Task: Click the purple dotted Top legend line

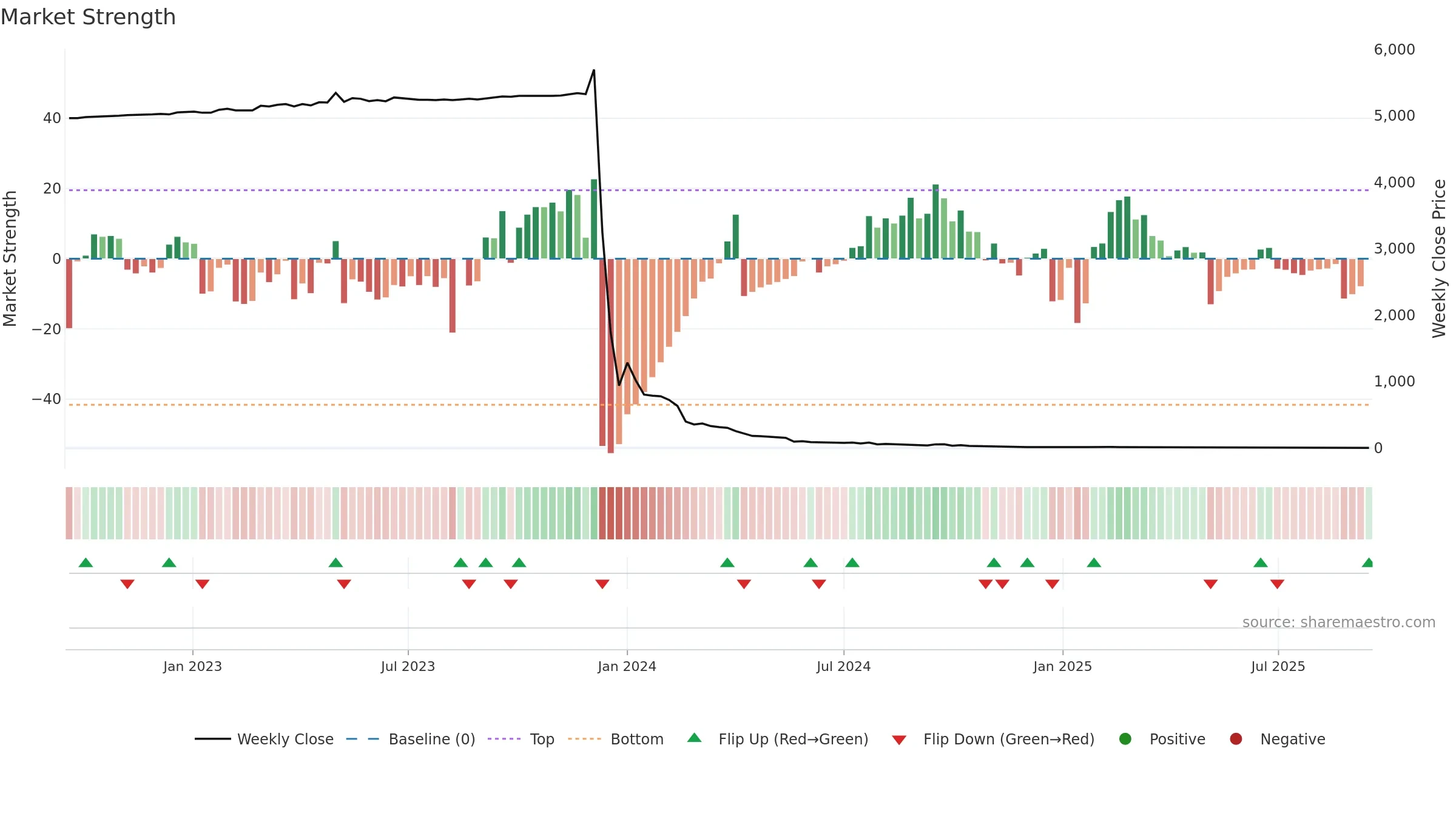Action: point(504,739)
